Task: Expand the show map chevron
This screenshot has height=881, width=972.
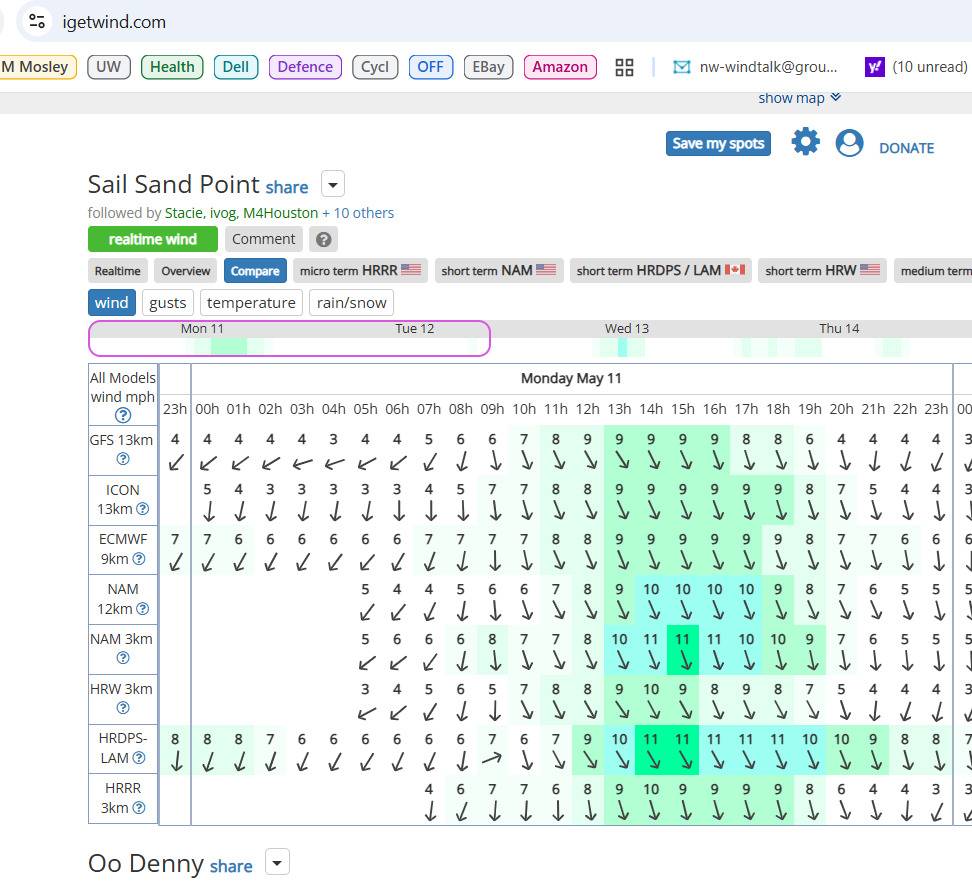Action: point(836,97)
